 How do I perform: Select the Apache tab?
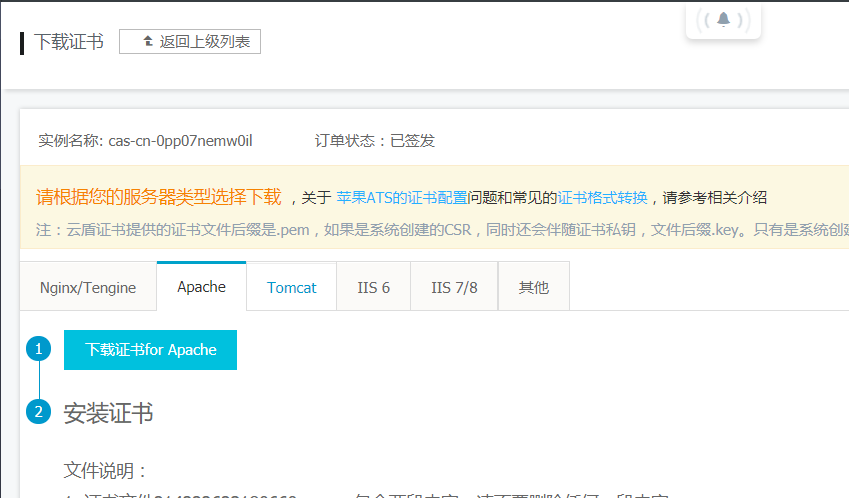[x=201, y=286]
